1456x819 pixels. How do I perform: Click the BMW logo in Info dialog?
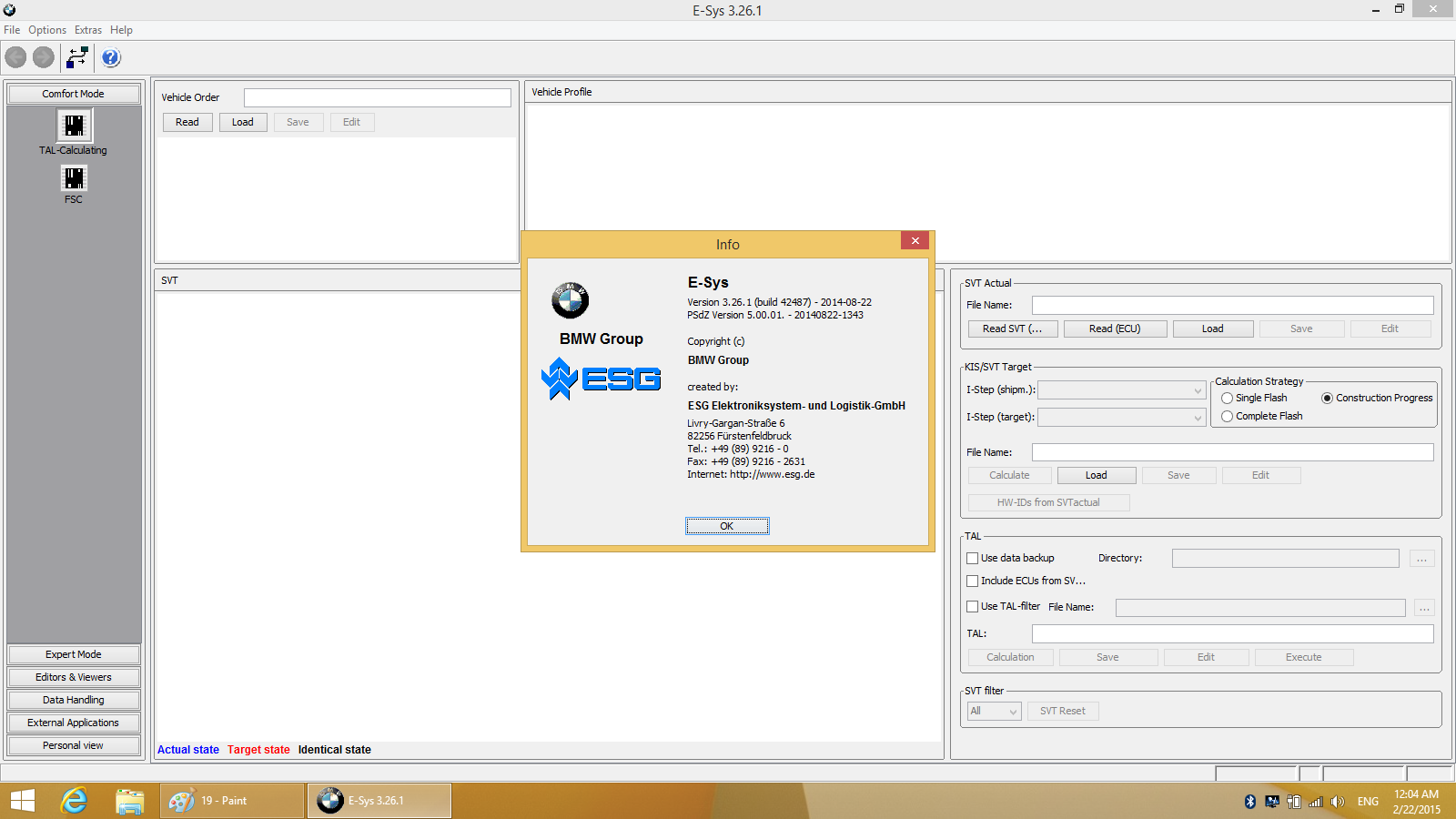(571, 300)
